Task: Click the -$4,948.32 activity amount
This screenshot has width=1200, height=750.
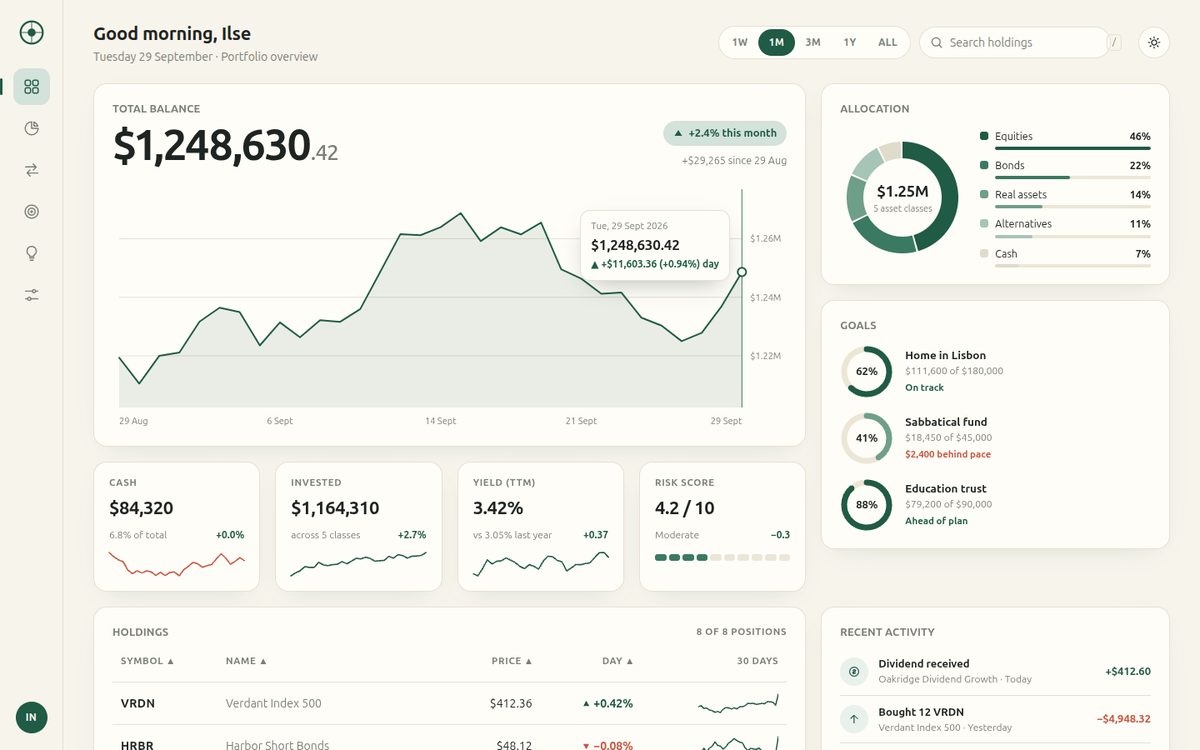Action: click(x=1123, y=718)
